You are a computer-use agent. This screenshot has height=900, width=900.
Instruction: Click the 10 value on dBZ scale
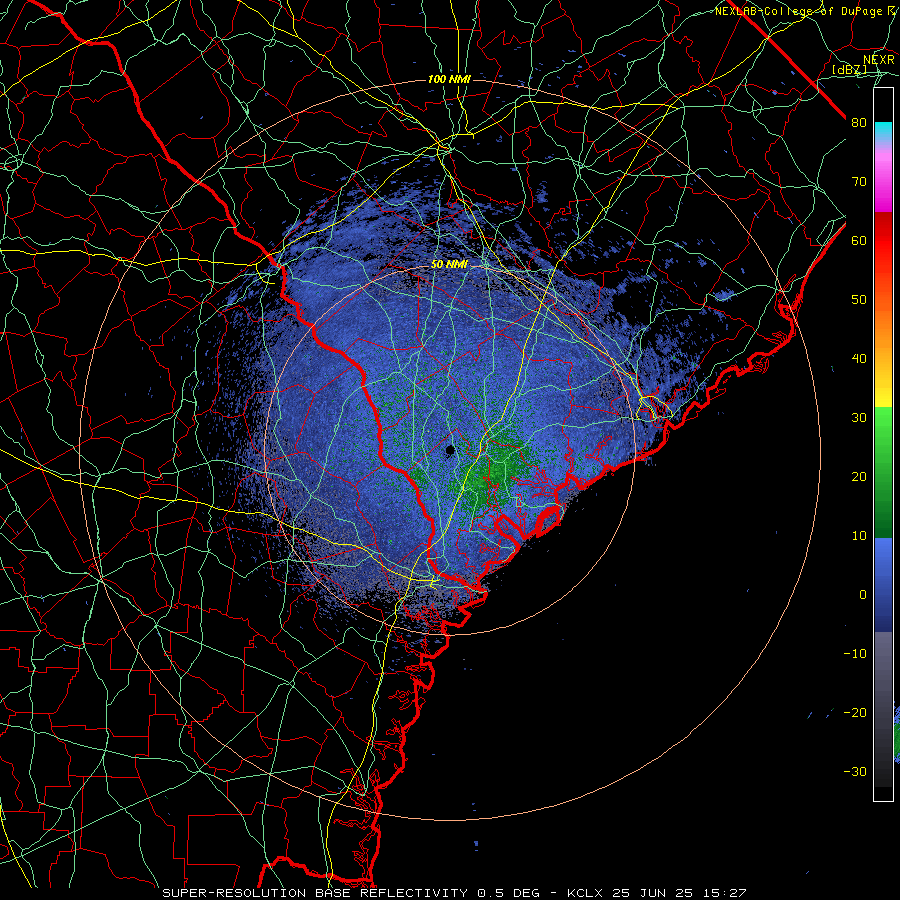(859, 536)
